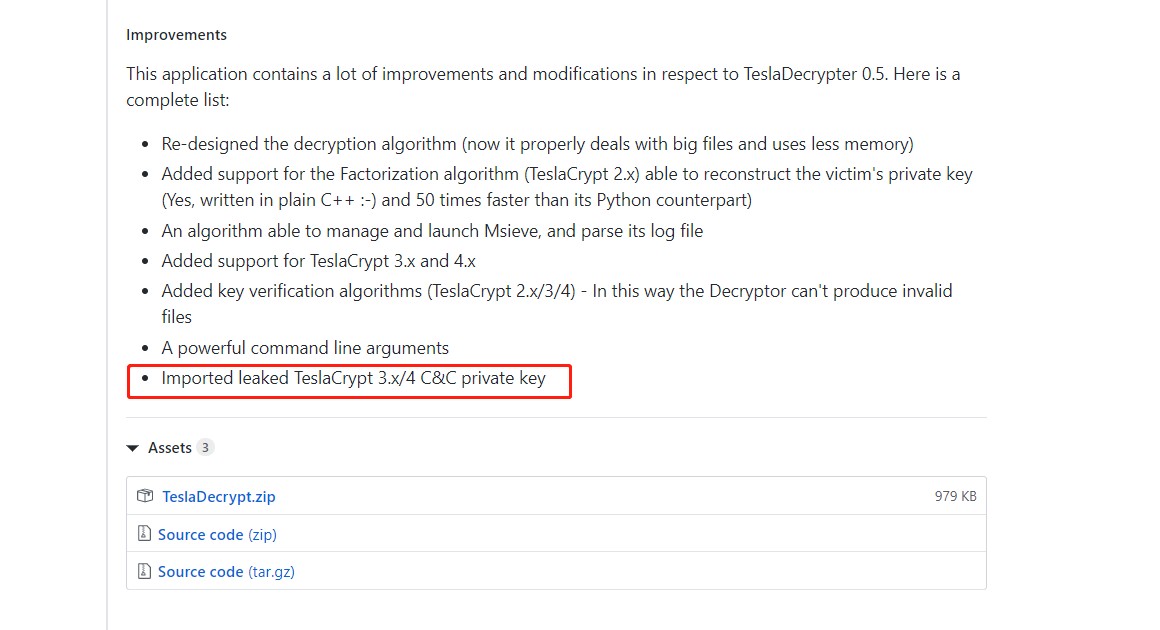
Task: Click the TeslaCrypt 3.x and 4.x support bullet
Action: pos(320,261)
